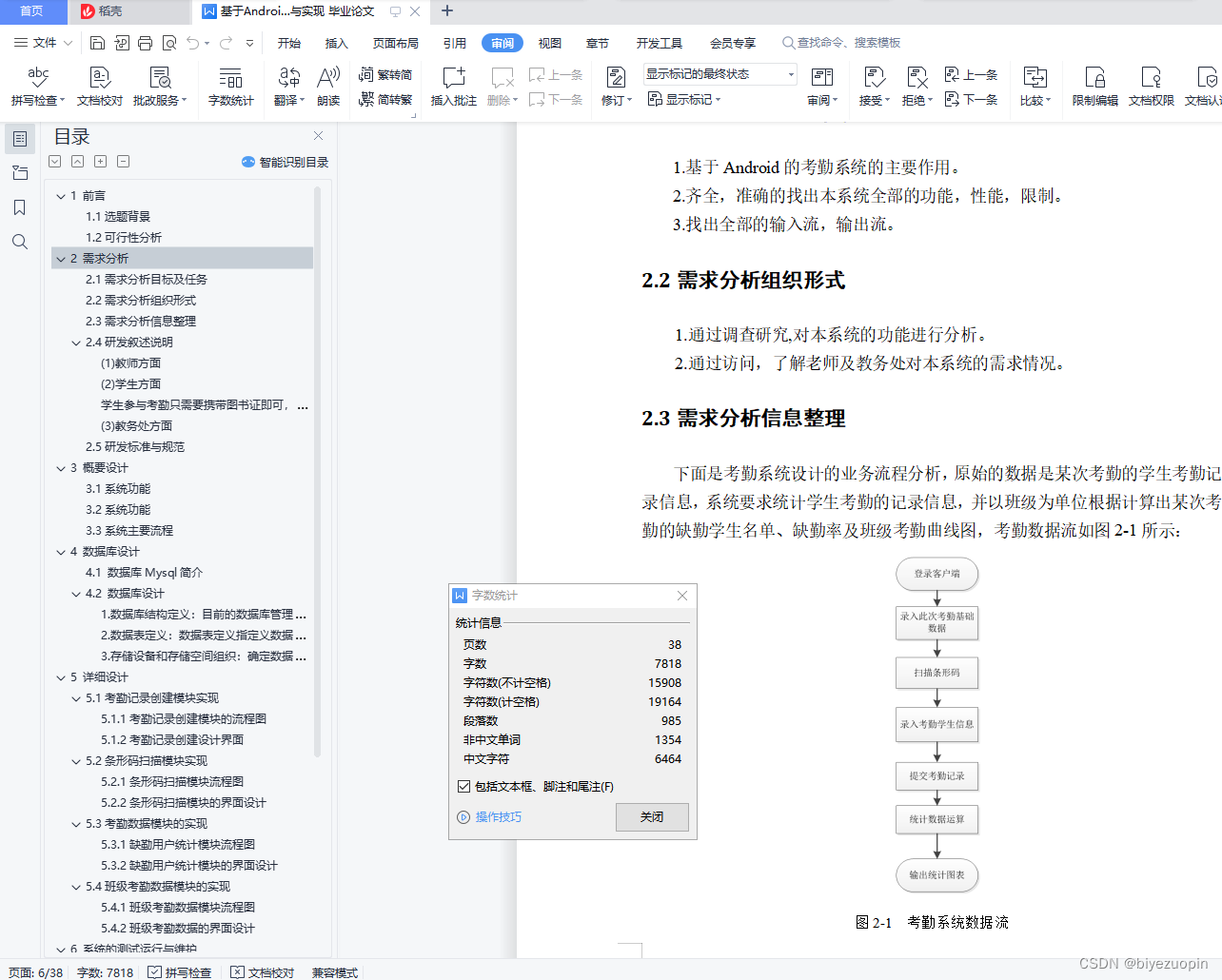Image resolution: width=1222 pixels, height=980 pixels.
Task: Jump to '3.3 系统主要流程' in outline
Action: click(x=129, y=531)
